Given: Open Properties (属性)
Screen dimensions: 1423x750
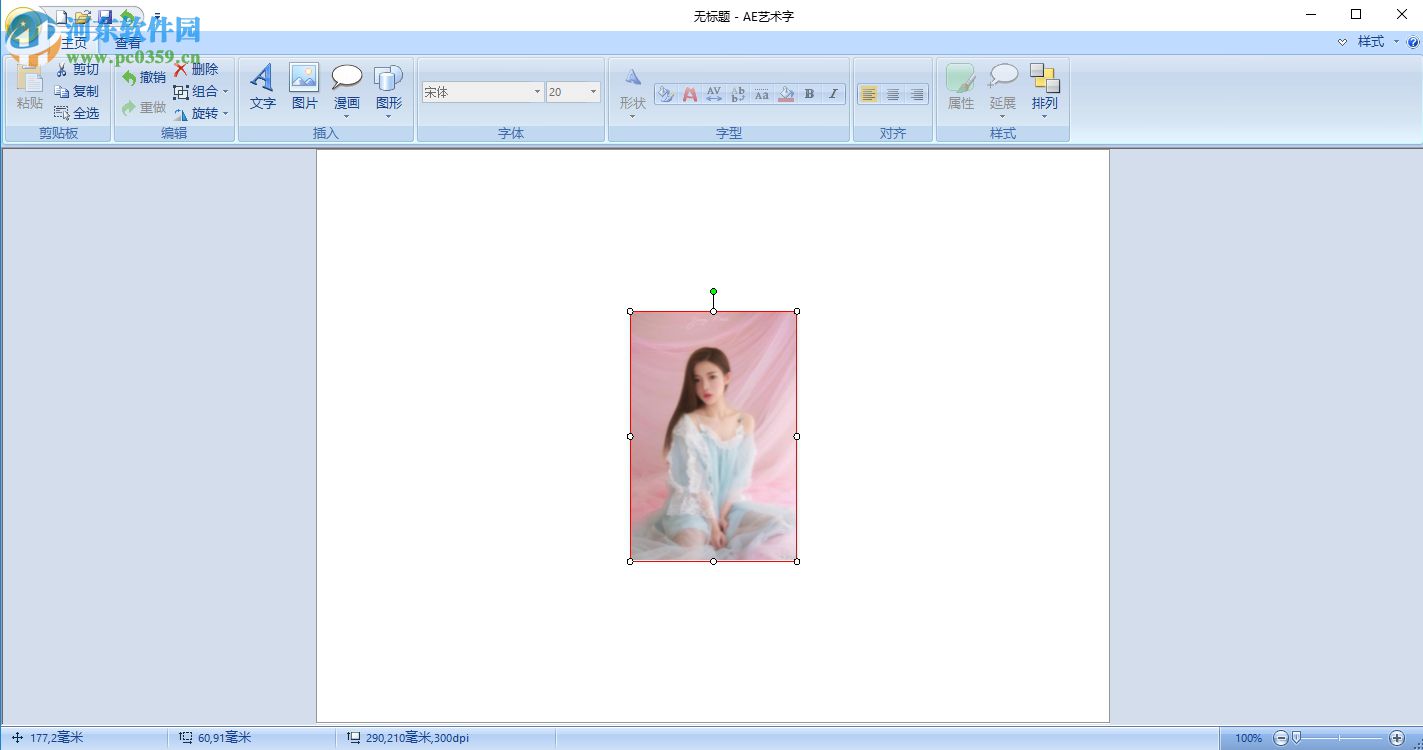Looking at the screenshot, I should tap(960, 88).
